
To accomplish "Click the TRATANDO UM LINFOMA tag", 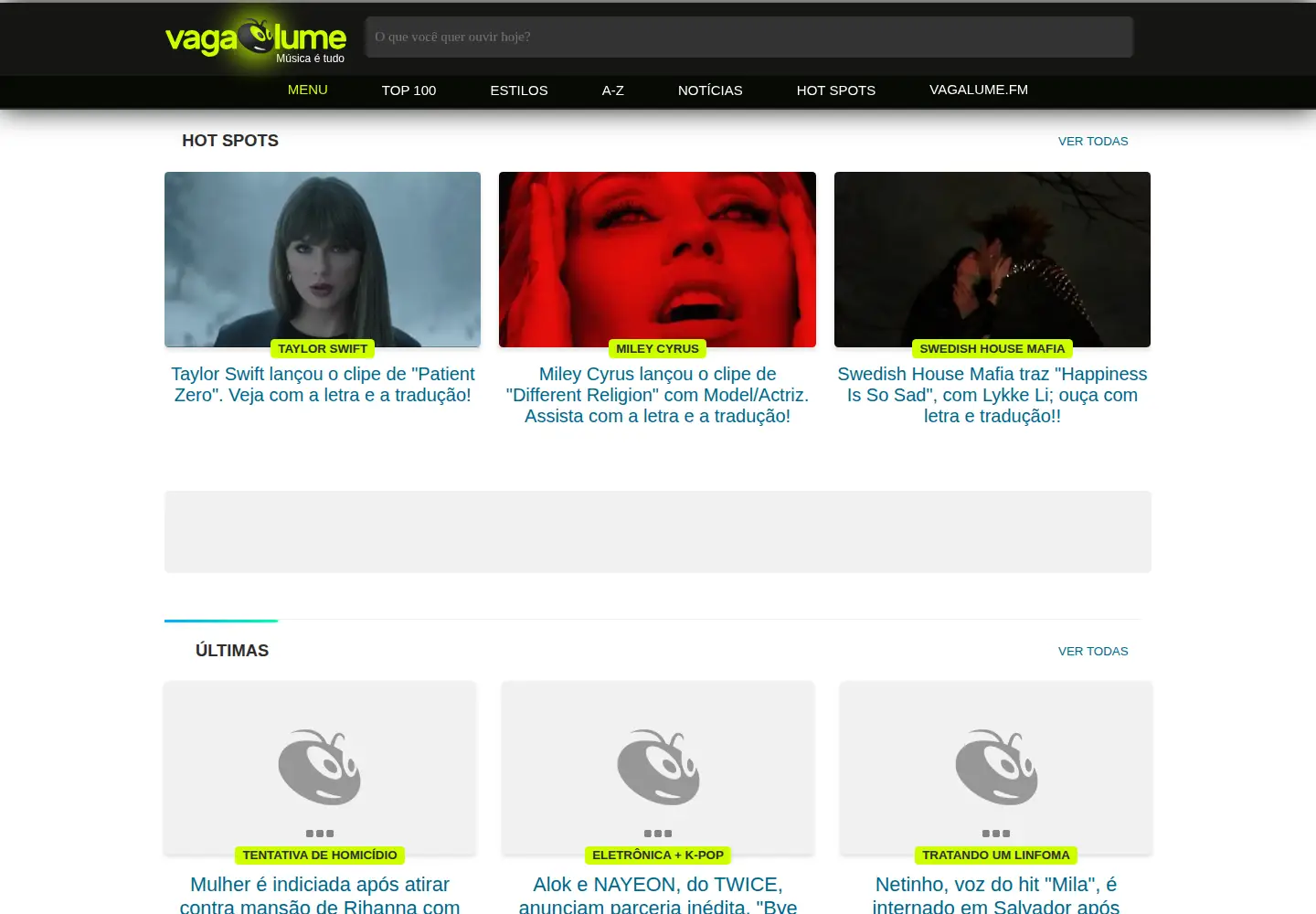I will (996, 855).
